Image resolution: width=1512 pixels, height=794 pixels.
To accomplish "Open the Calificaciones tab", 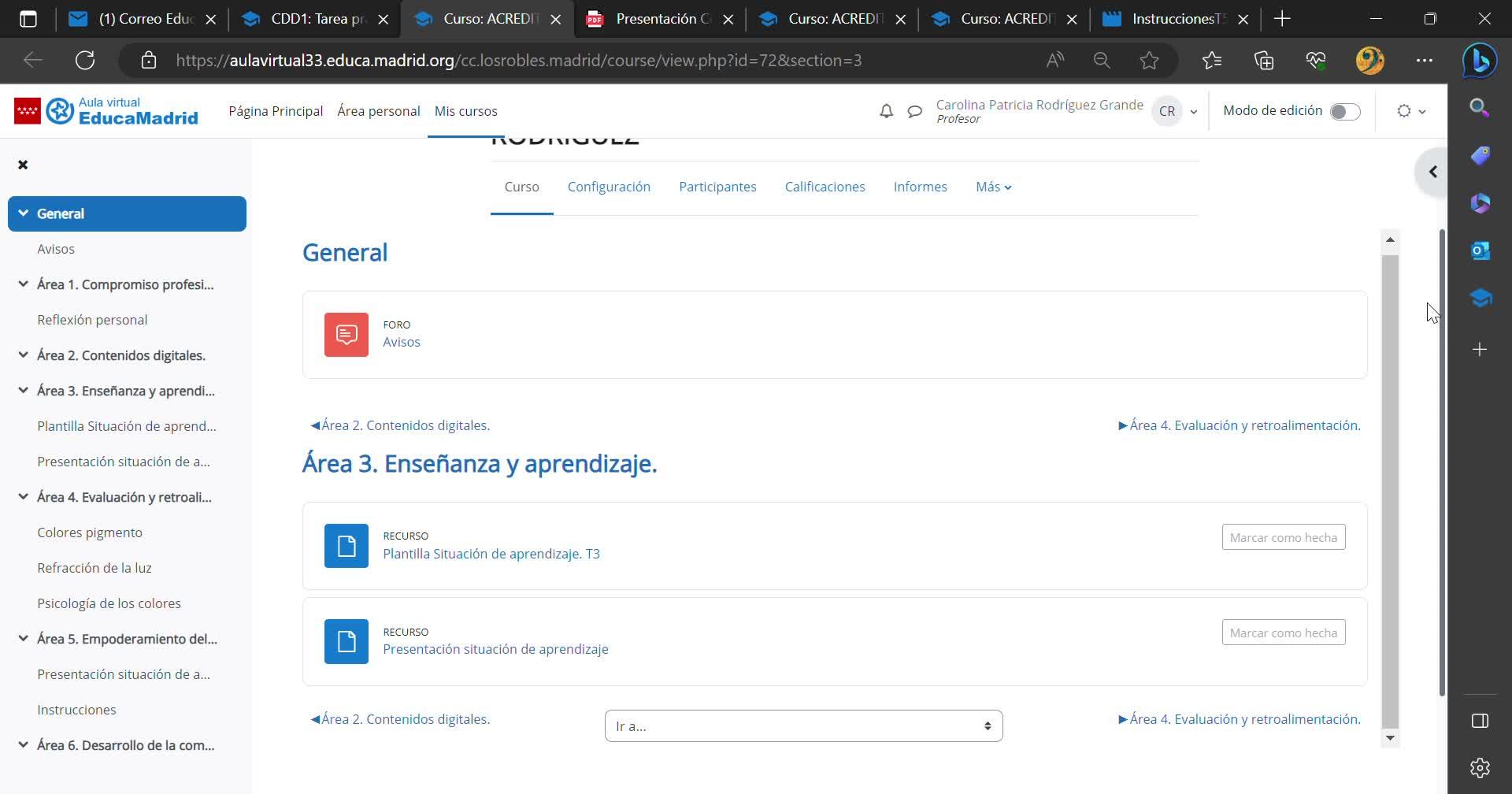I will [825, 187].
